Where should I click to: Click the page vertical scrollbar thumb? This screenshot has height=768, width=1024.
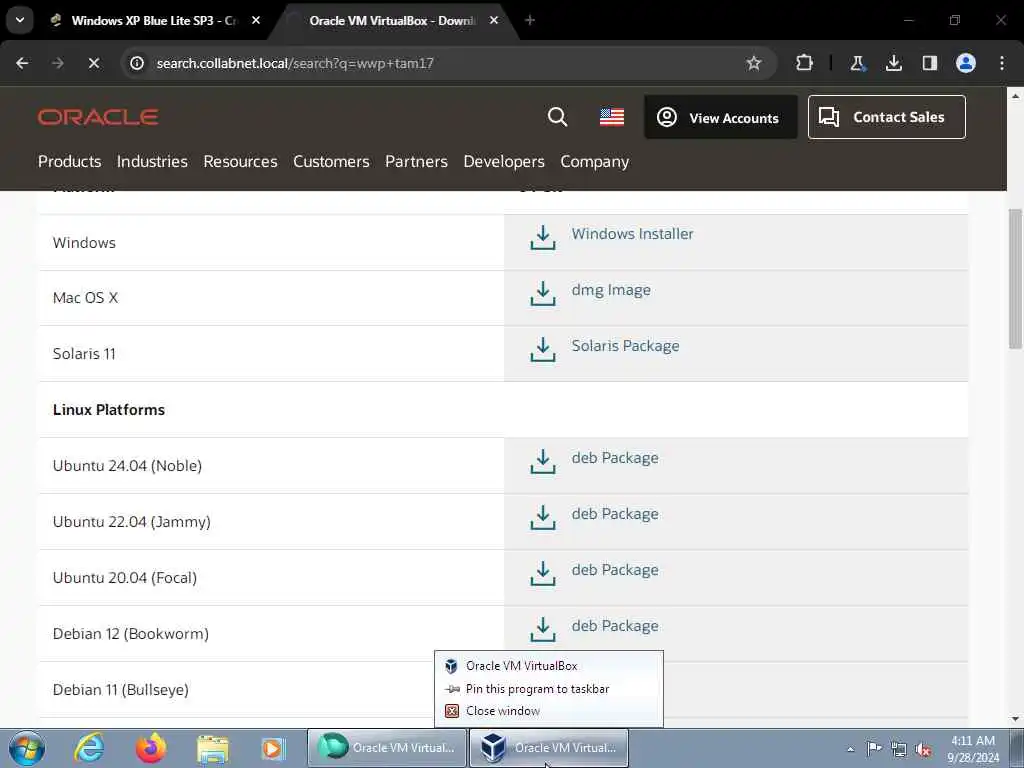[x=1015, y=279]
